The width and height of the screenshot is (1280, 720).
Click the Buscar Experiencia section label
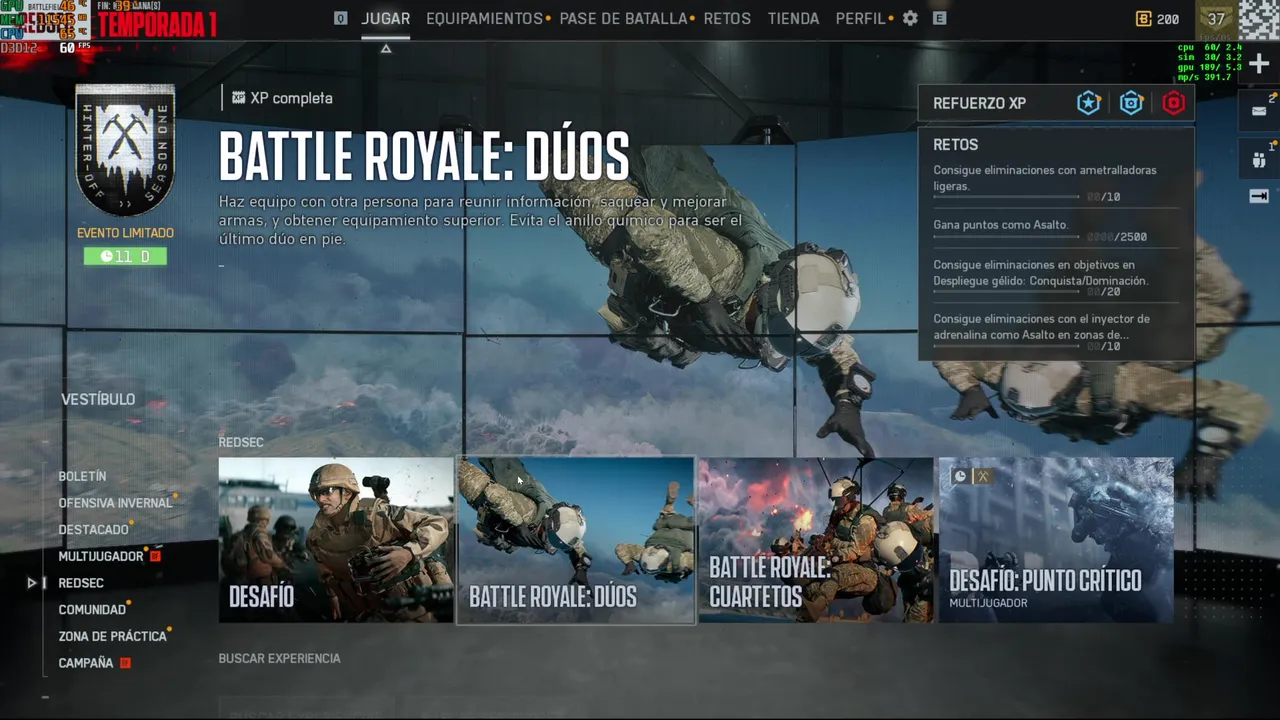(x=280, y=658)
